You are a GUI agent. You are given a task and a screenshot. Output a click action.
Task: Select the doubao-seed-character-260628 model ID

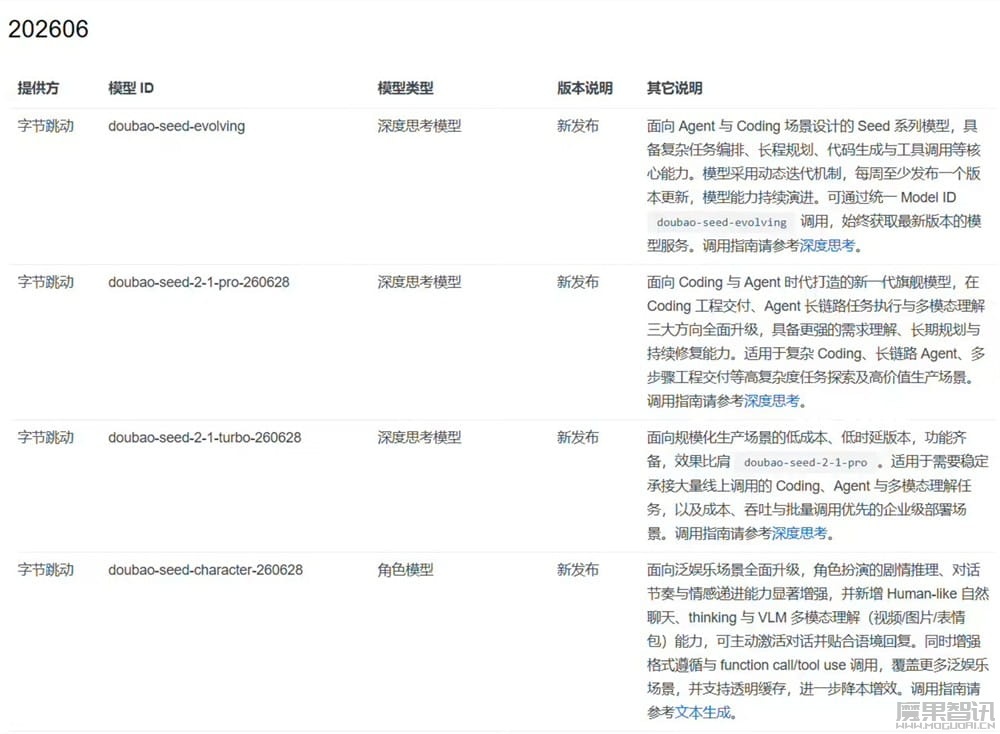(205, 569)
